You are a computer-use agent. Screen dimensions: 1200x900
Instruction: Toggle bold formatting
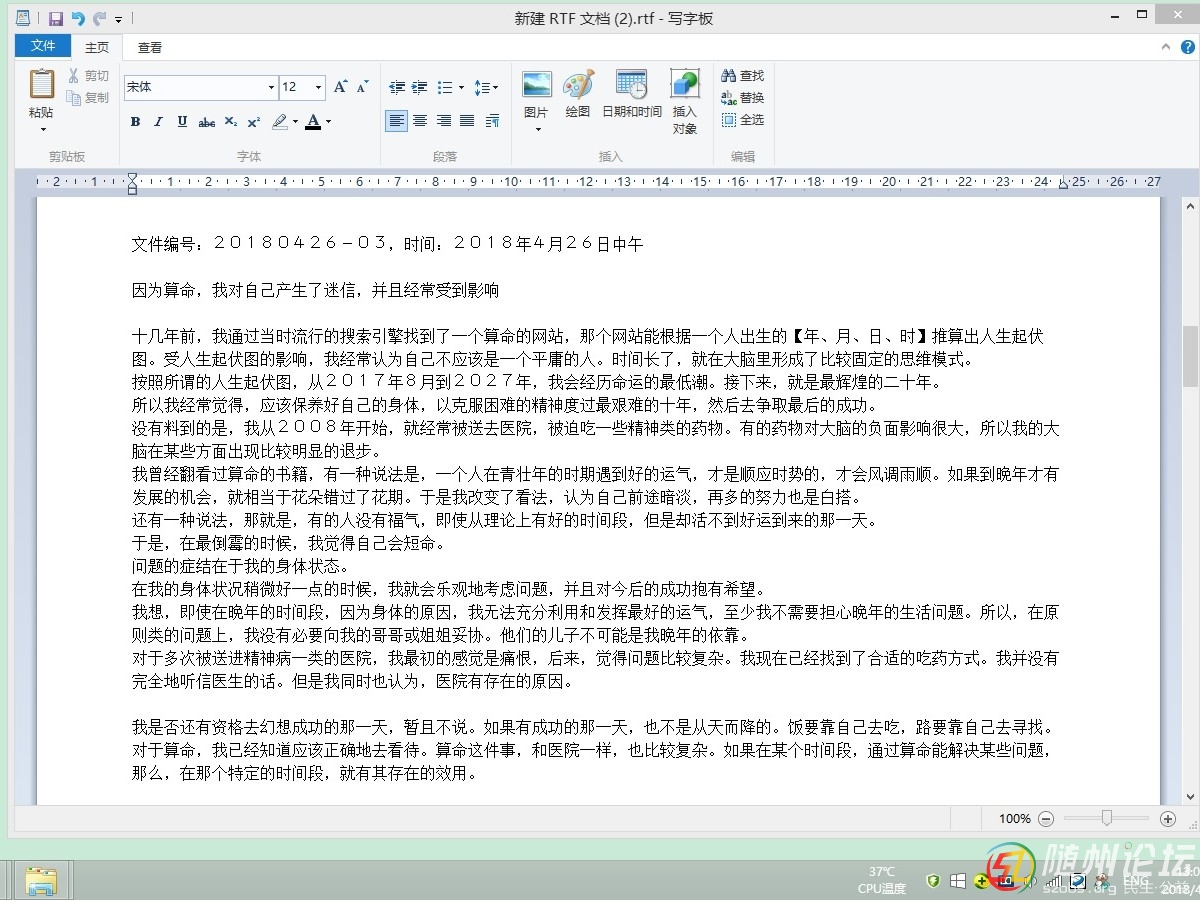click(x=135, y=122)
